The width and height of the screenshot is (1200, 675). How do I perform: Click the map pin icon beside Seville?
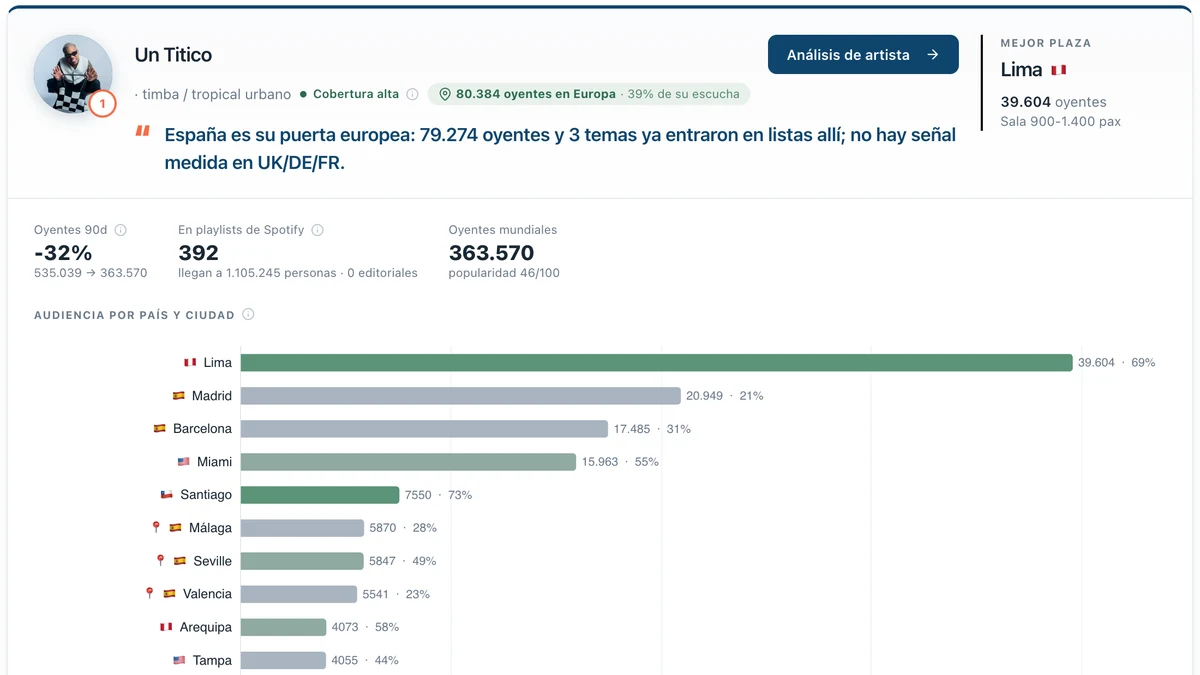[160, 560]
